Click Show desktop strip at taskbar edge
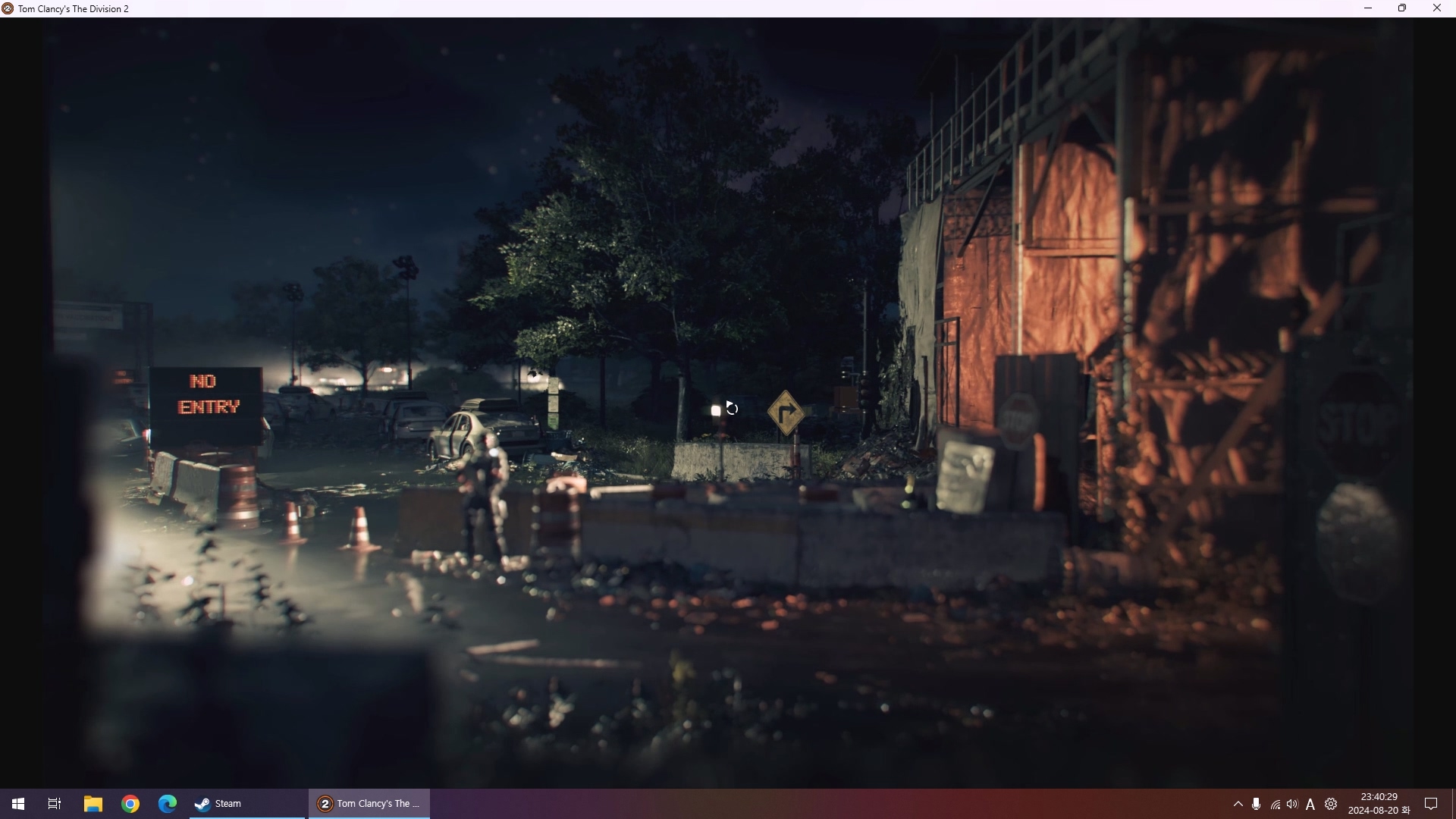The image size is (1456, 819). [x=1453, y=804]
